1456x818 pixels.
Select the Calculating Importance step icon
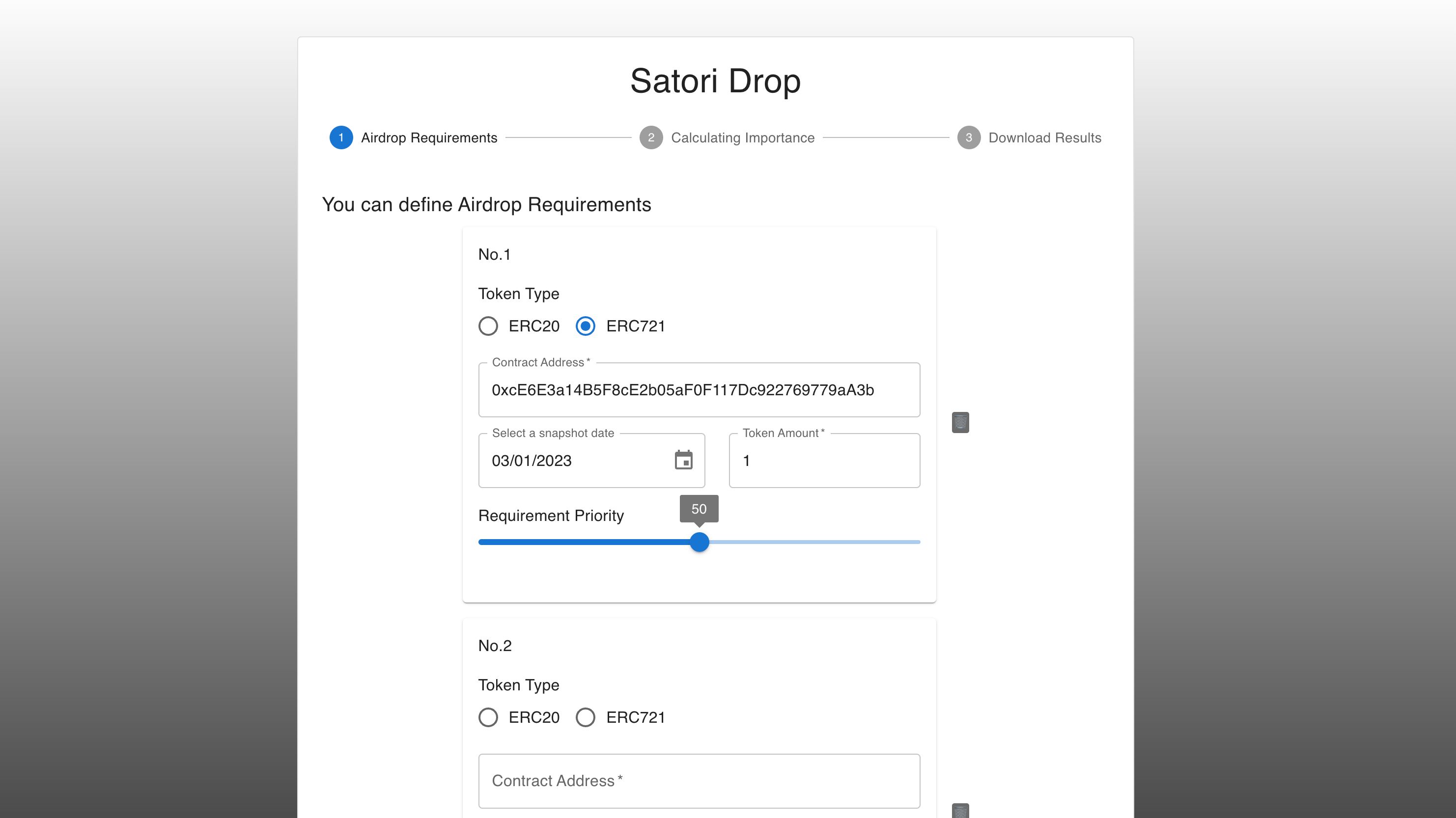pos(651,137)
